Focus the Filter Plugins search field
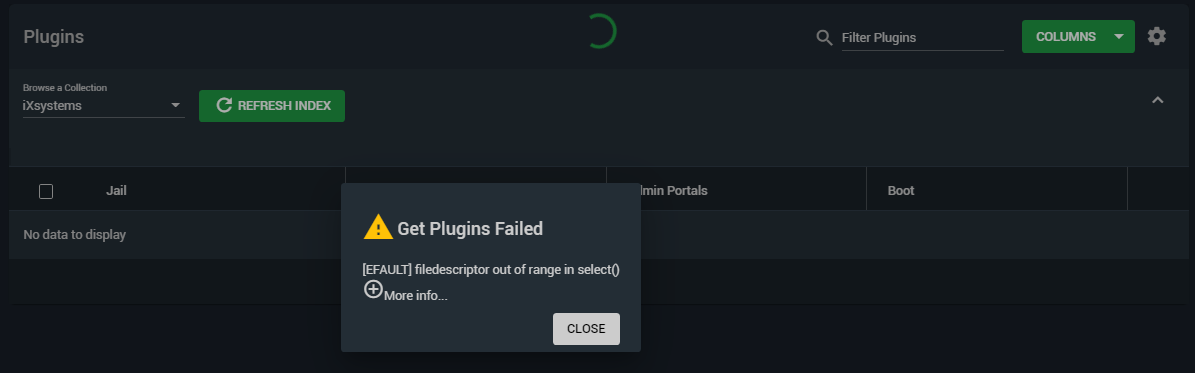 [x=922, y=37]
